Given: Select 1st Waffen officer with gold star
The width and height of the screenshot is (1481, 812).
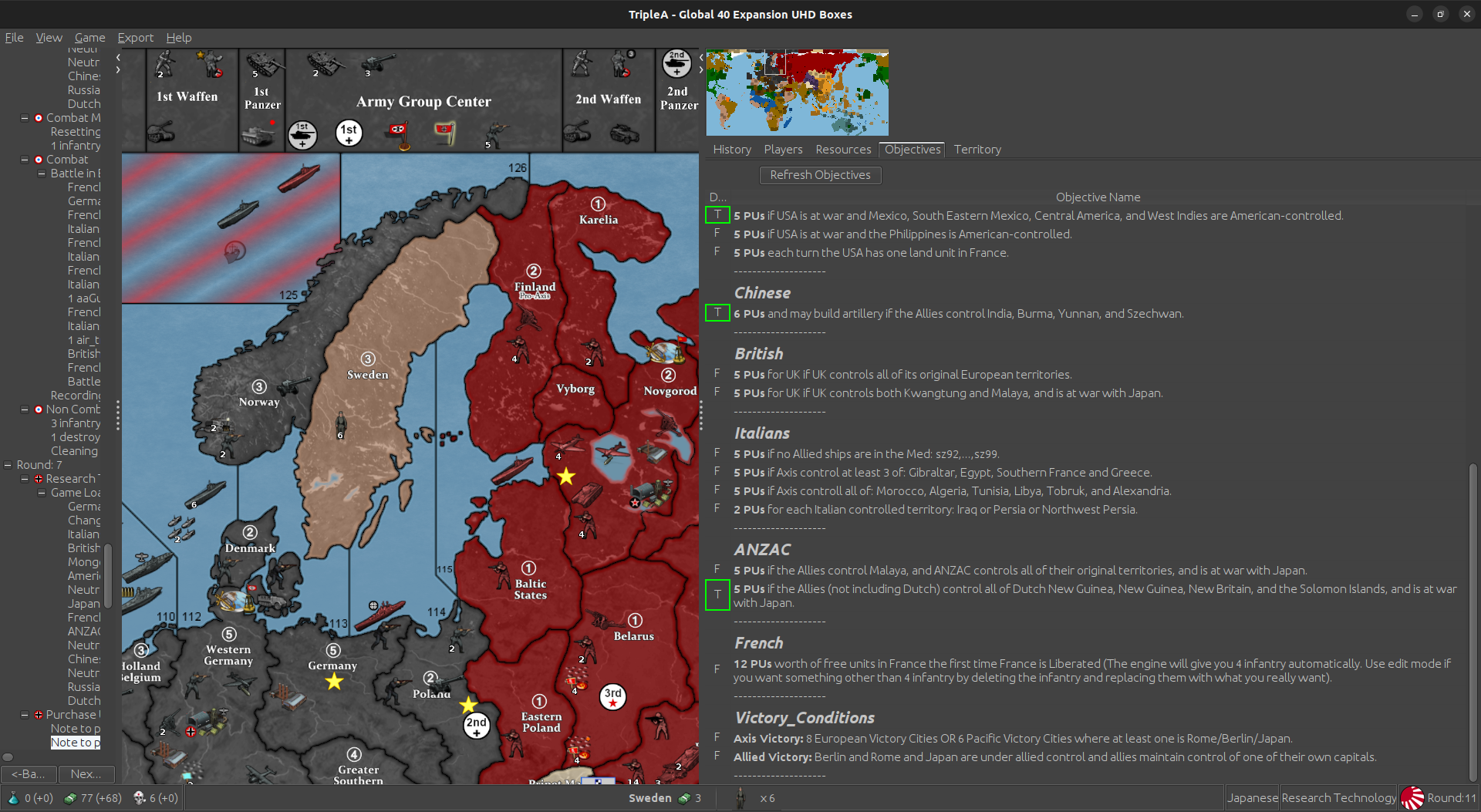Looking at the screenshot, I should coord(210,63).
